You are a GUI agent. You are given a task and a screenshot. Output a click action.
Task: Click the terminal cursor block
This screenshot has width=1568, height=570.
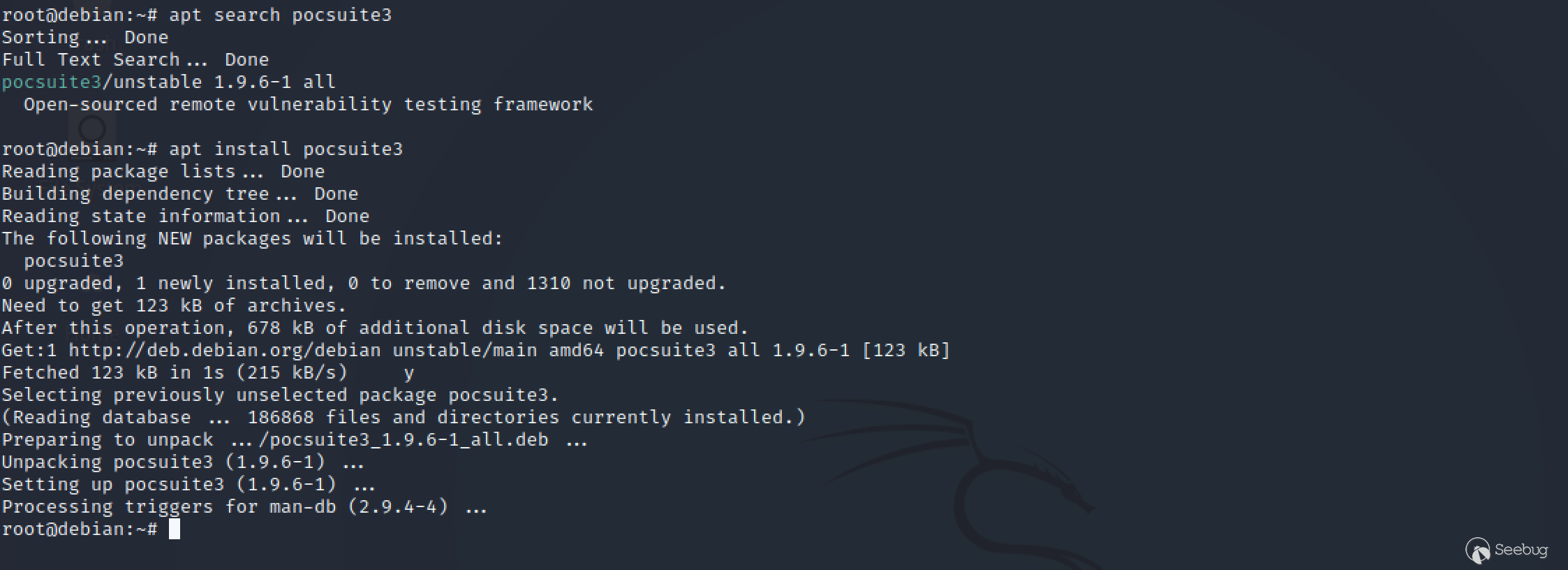click(x=175, y=529)
